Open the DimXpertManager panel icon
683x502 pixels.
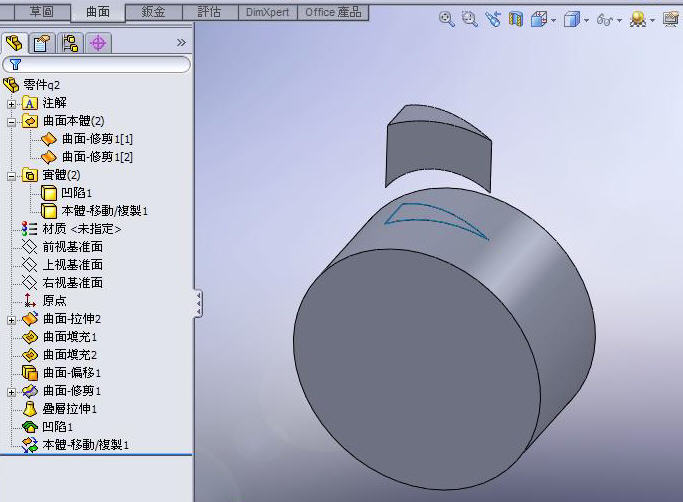tap(98, 43)
